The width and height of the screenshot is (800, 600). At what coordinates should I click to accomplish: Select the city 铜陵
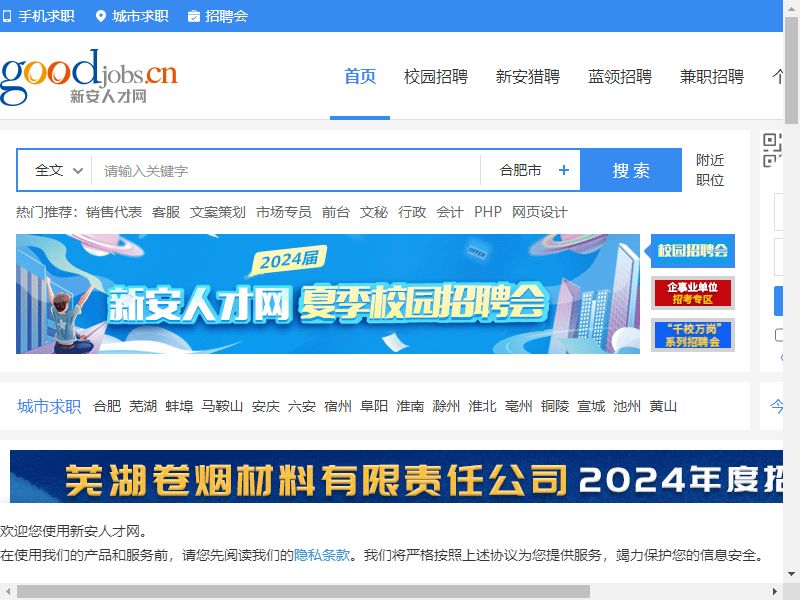pos(555,407)
